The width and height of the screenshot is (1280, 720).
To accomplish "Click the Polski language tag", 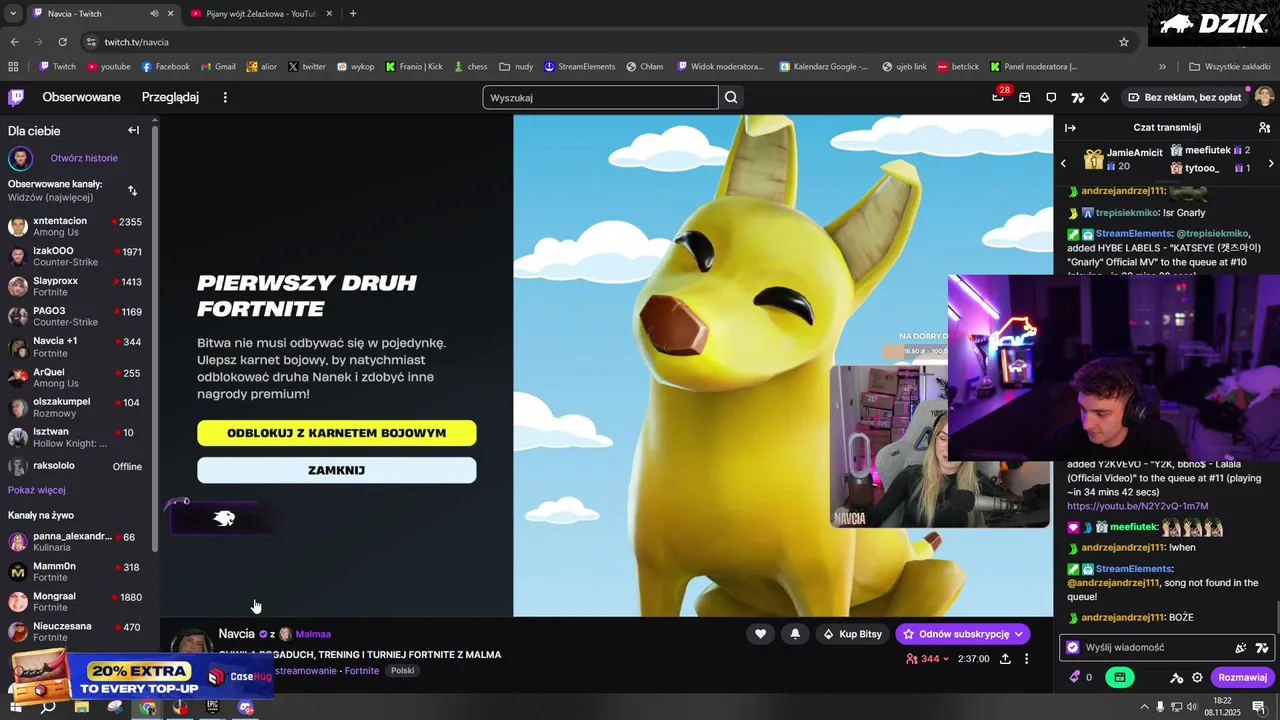I will [403, 671].
